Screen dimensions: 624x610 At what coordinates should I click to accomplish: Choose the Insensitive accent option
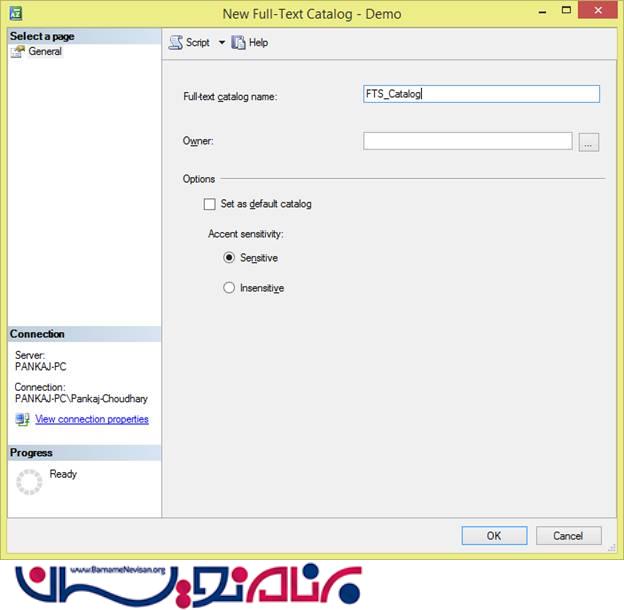pyautogui.click(x=229, y=288)
